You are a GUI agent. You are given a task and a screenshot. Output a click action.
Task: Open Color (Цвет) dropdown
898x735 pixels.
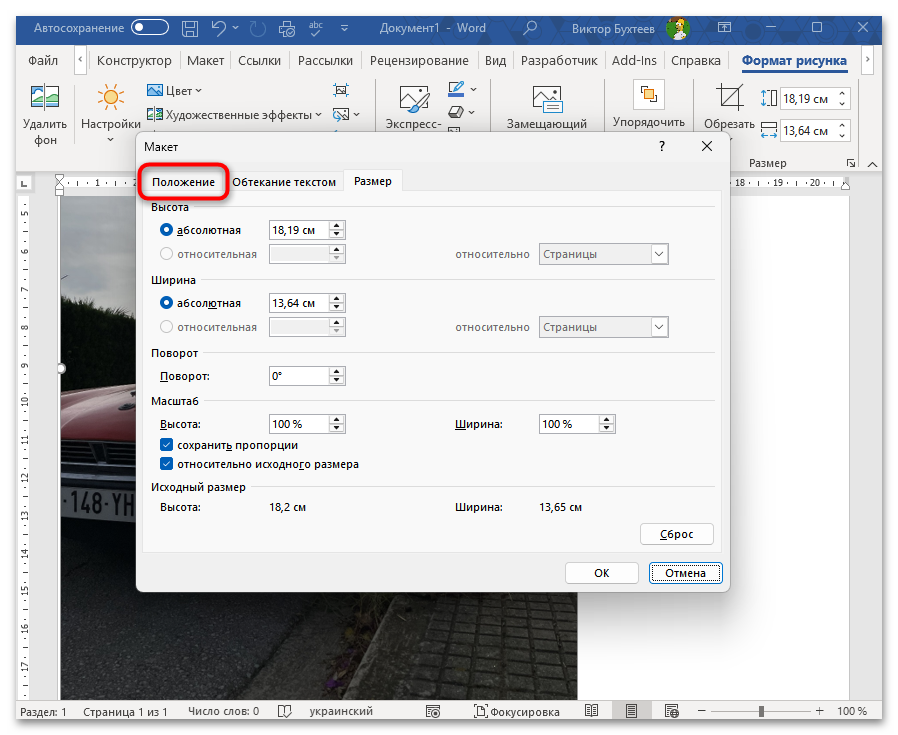[x=174, y=91]
